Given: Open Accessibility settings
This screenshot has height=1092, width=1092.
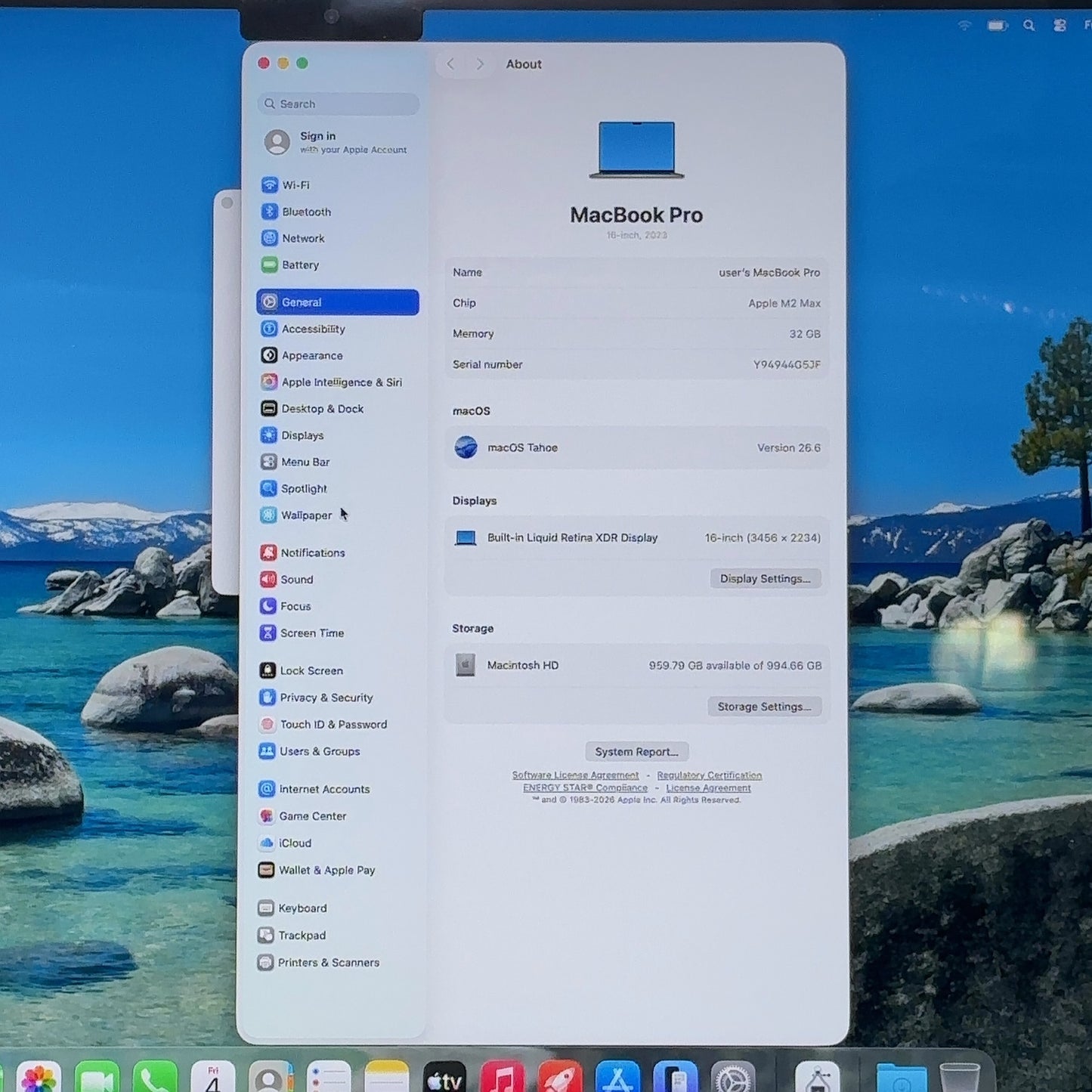Looking at the screenshot, I should tap(337, 329).
